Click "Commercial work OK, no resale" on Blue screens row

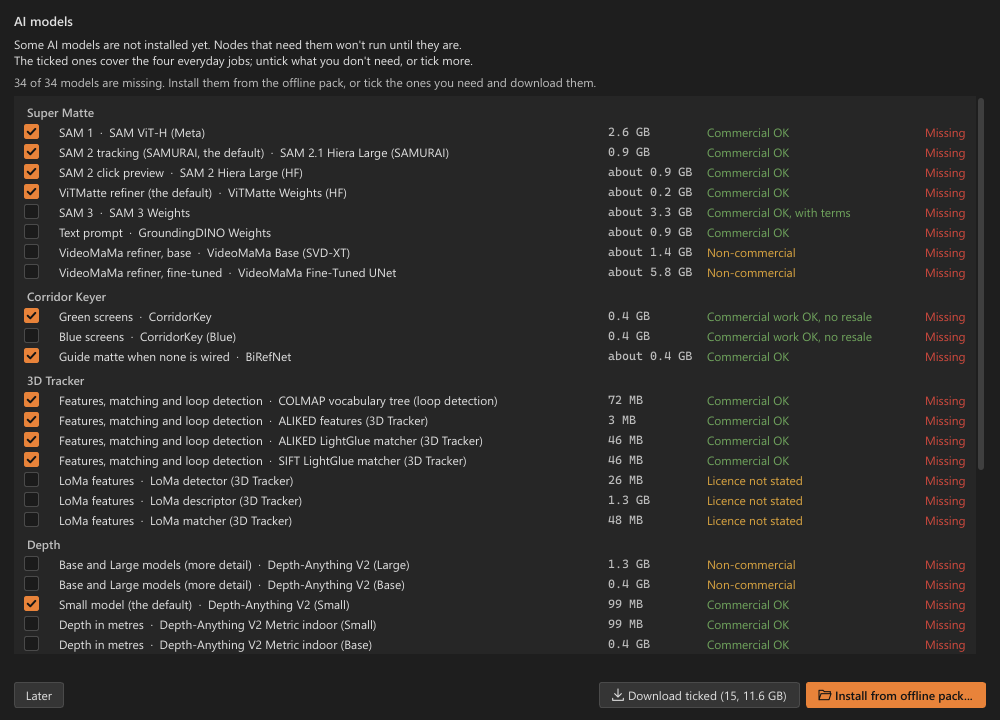(x=789, y=337)
